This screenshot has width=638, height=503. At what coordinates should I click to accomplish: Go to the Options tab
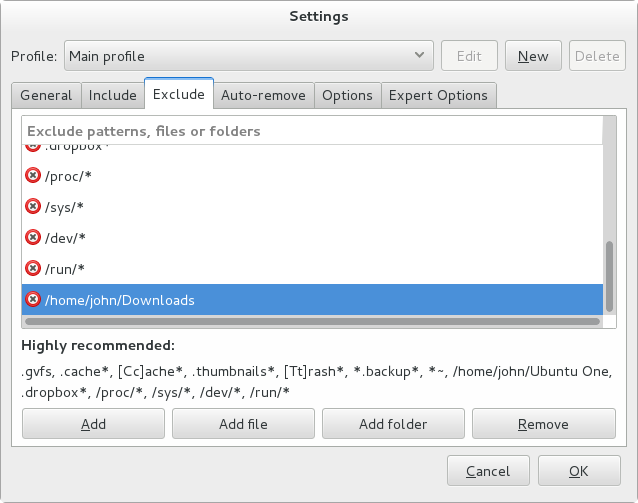pos(347,96)
